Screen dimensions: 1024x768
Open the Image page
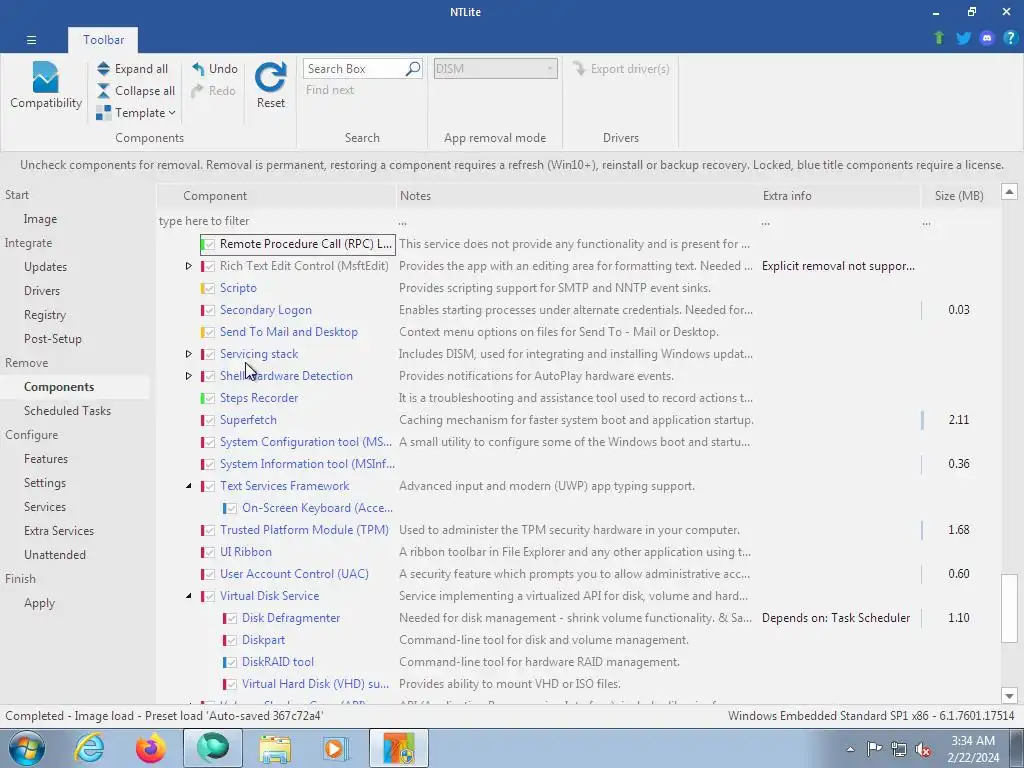40,219
